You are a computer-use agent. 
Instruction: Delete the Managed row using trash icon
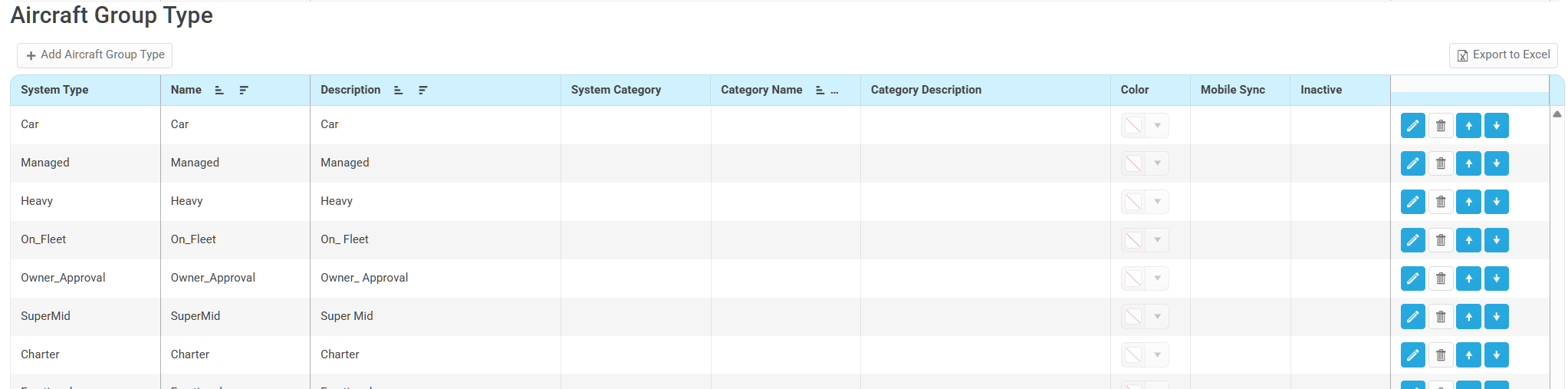[1441, 163]
